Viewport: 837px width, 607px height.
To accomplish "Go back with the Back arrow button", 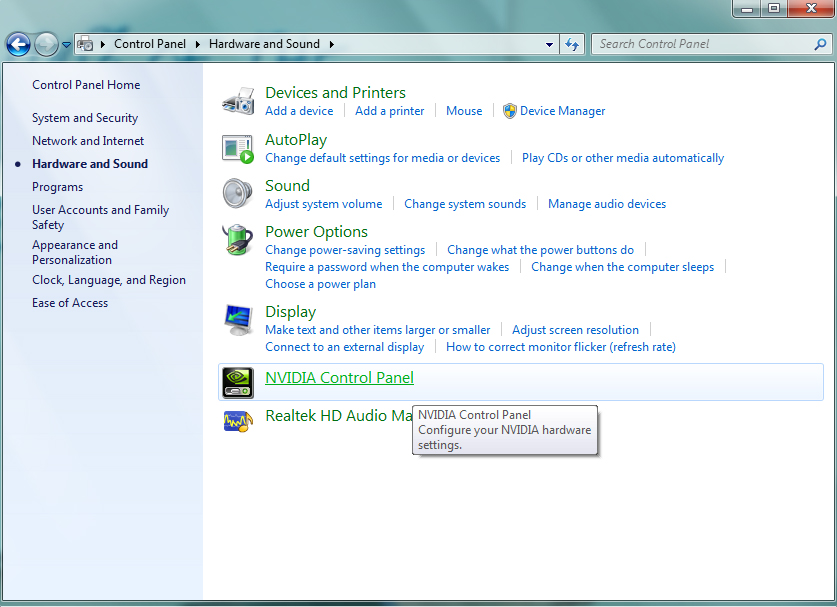I will coord(18,44).
